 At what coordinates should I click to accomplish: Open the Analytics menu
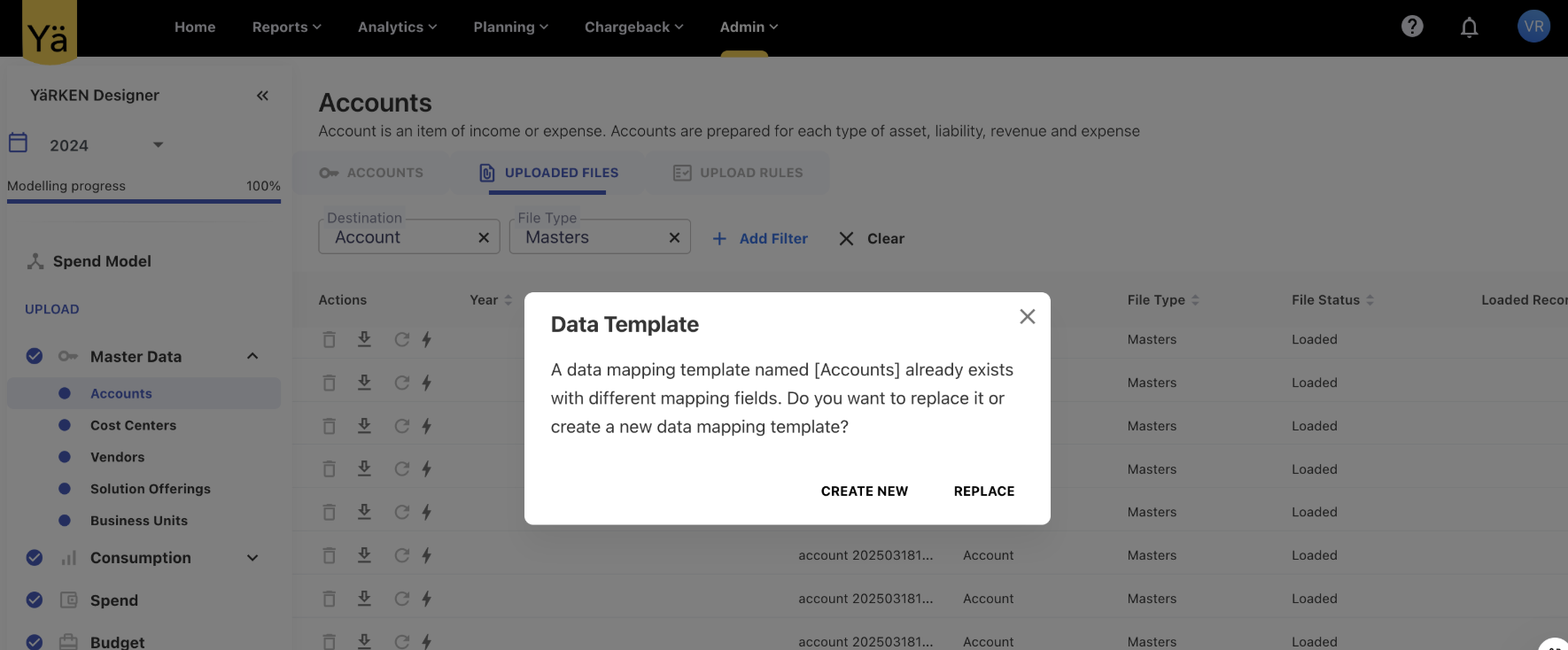click(397, 27)
